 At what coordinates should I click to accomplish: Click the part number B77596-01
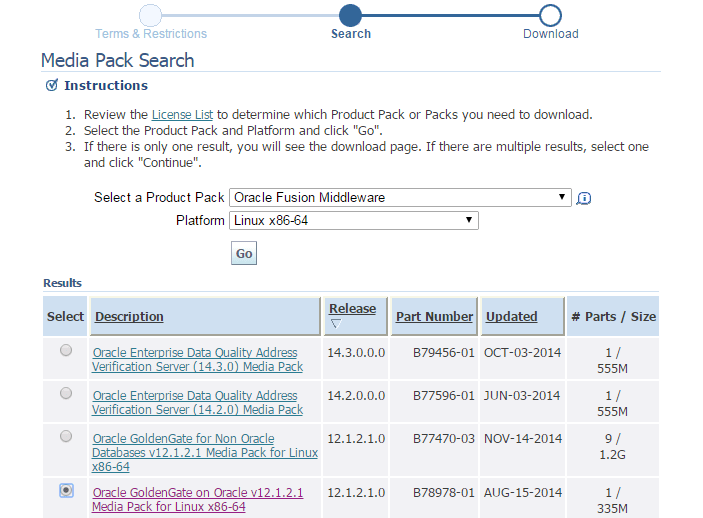pyautogui.click(x=443, y=396)
